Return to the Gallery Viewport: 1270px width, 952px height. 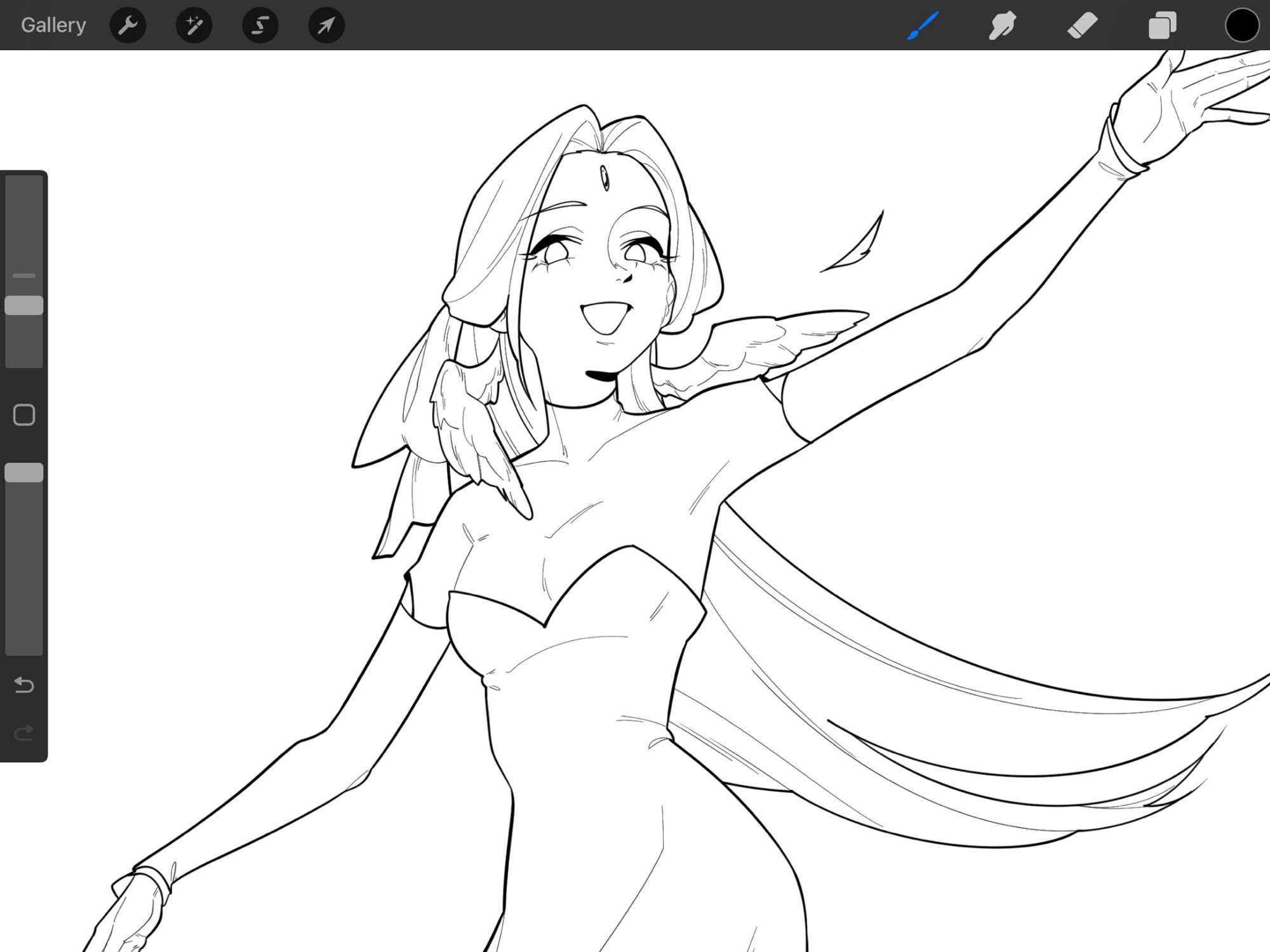53,25
